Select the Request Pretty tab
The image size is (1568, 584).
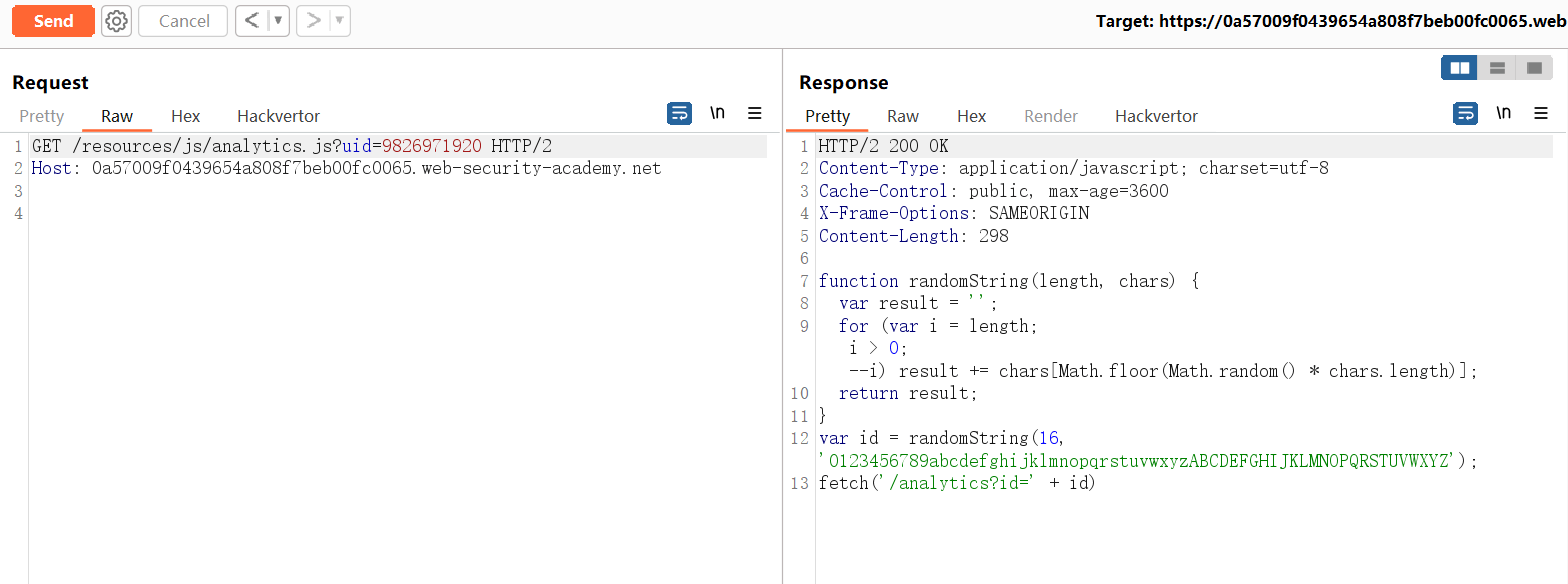coord(41,116)
